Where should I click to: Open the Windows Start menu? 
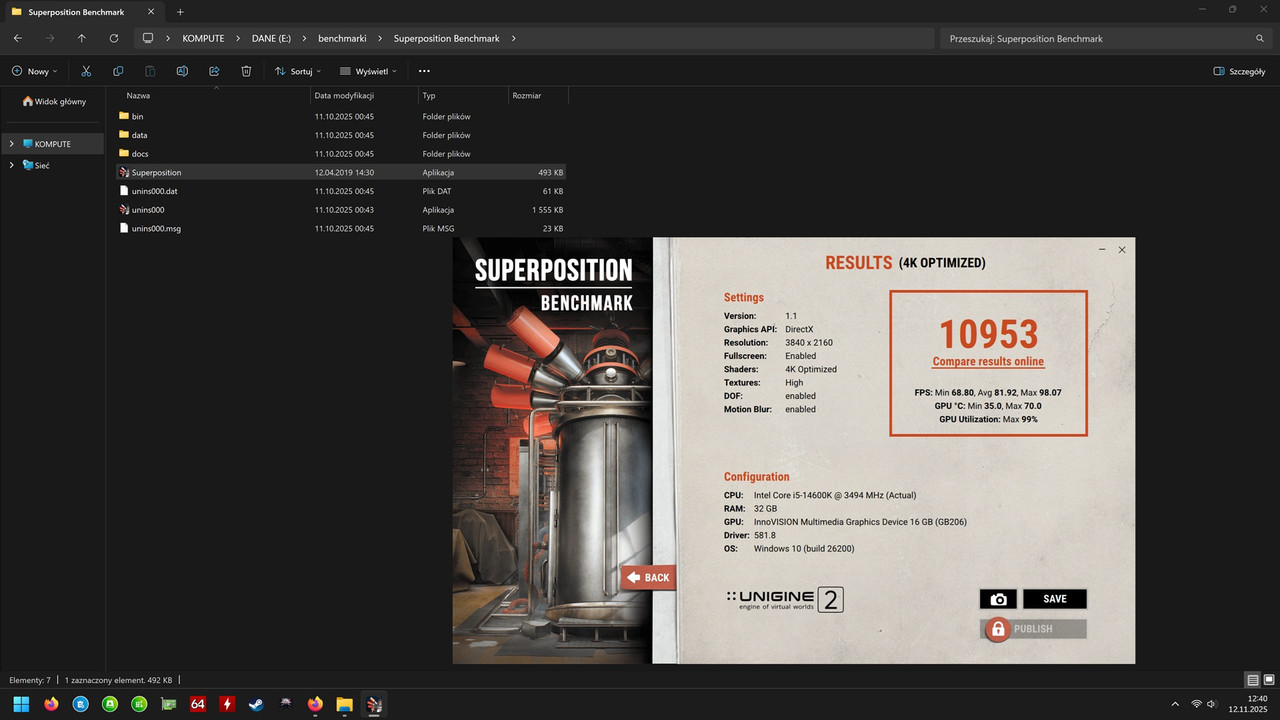(x=21, y=703)
